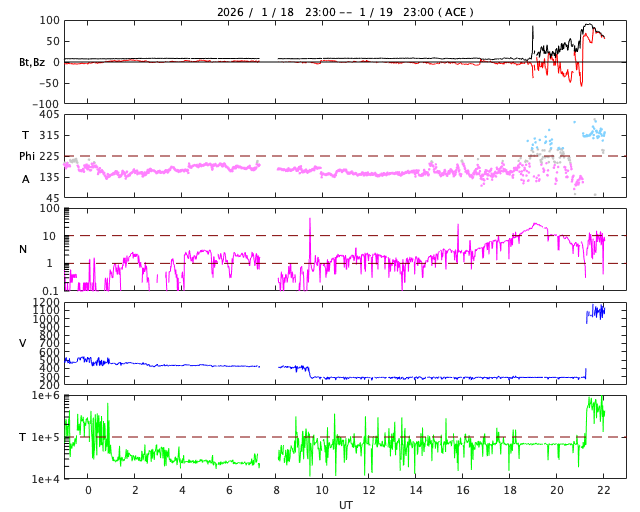Screen dimensions: 640x512
Task: Click the '4' hour tick on UT axis
Action: tap(182, 490)
